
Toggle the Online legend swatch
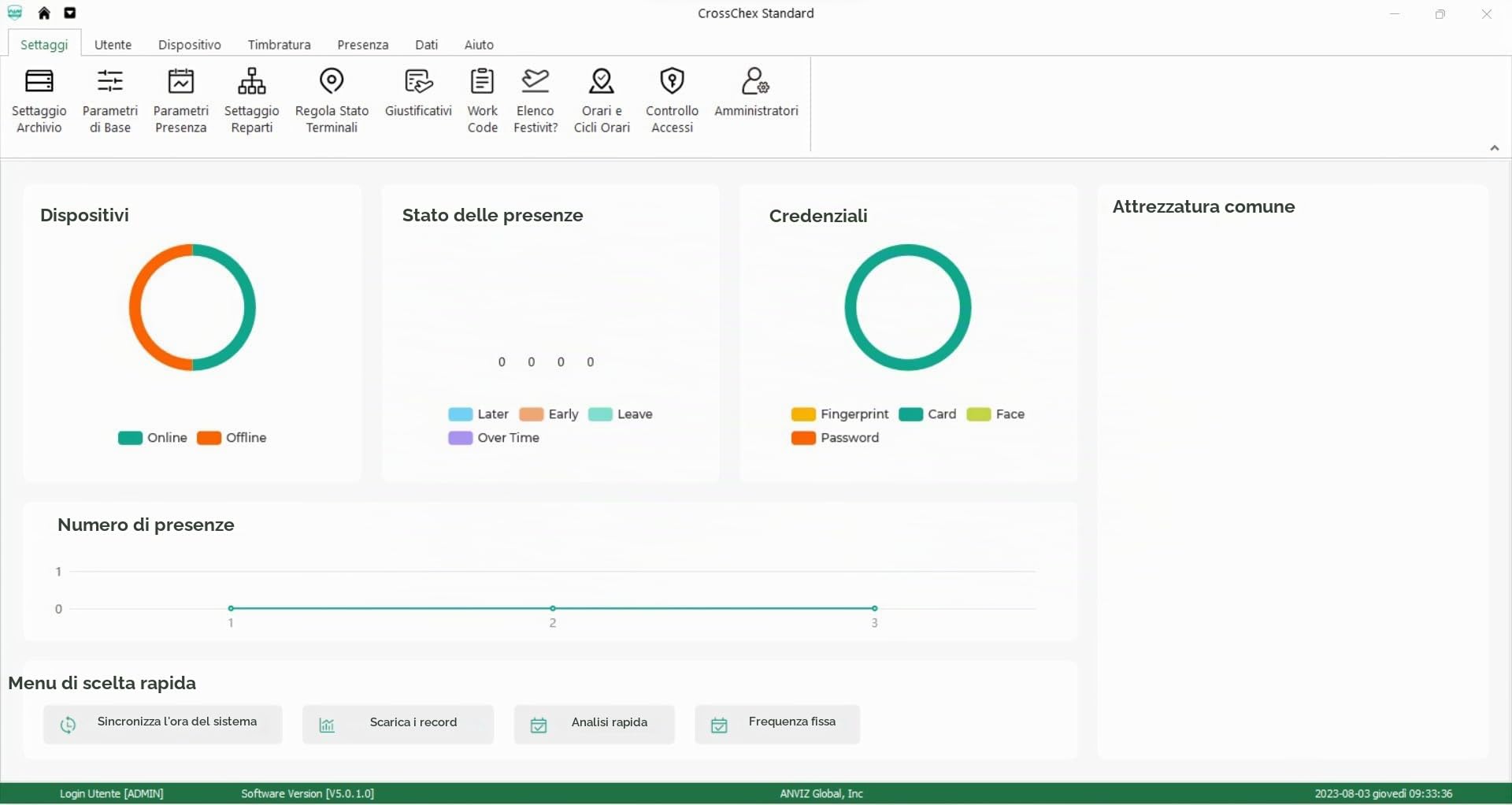(x=130, y=438)
